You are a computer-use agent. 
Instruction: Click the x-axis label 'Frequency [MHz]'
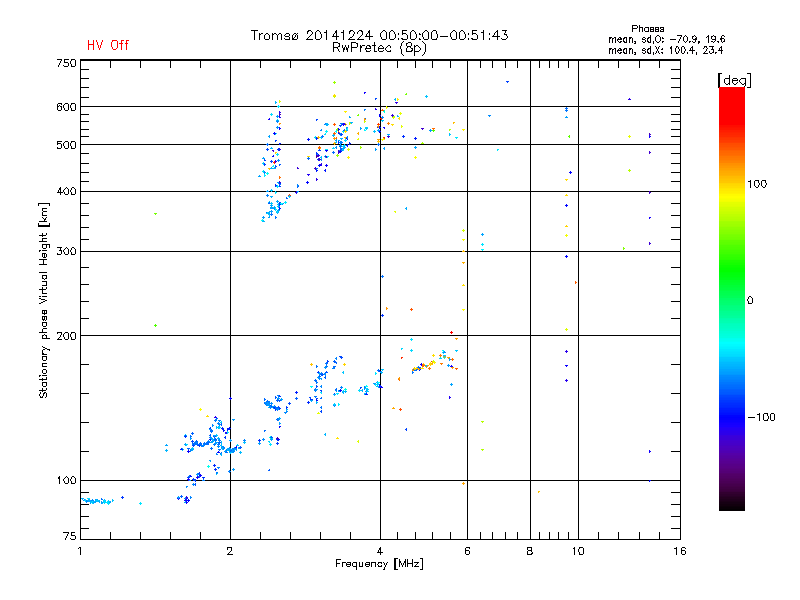[379, 564]
